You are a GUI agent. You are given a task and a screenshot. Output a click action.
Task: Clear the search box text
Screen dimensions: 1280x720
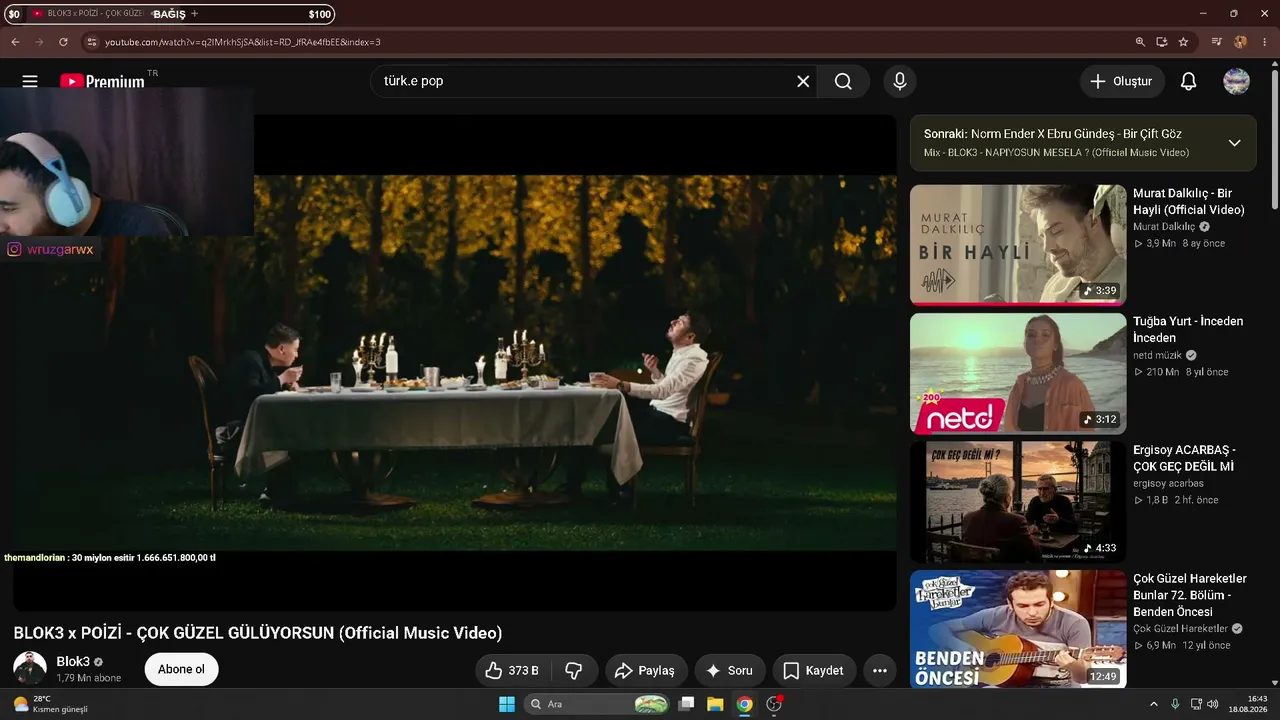(803, 81)
